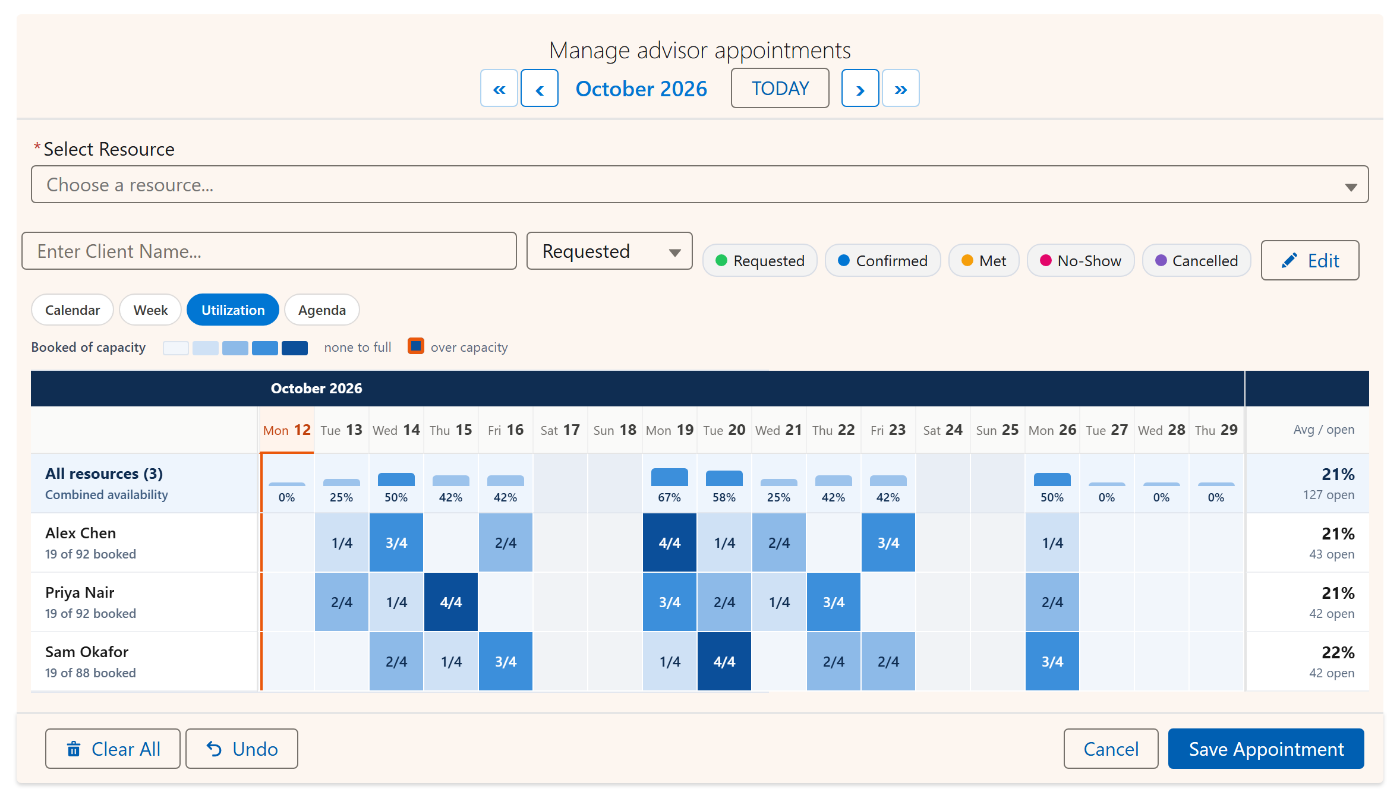Click the Alex Chen resource row name

coord(80,533)
